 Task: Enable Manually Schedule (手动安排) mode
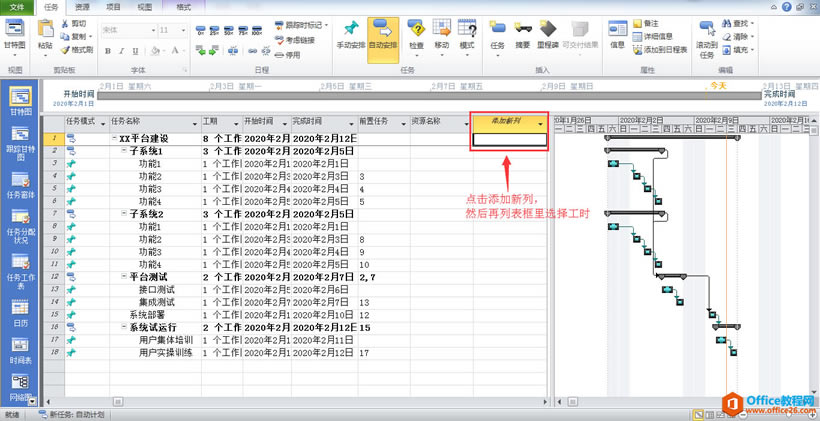coord(350,36)
